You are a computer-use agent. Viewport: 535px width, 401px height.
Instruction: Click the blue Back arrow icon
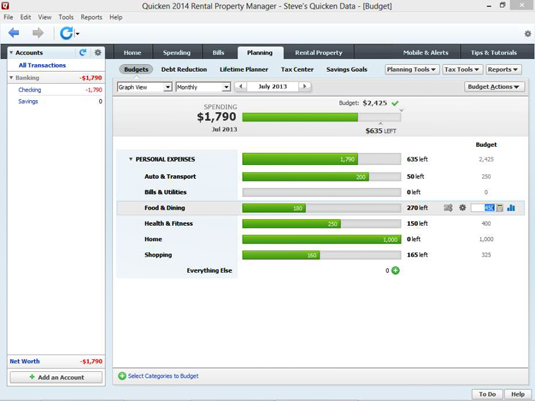(14, 33)
